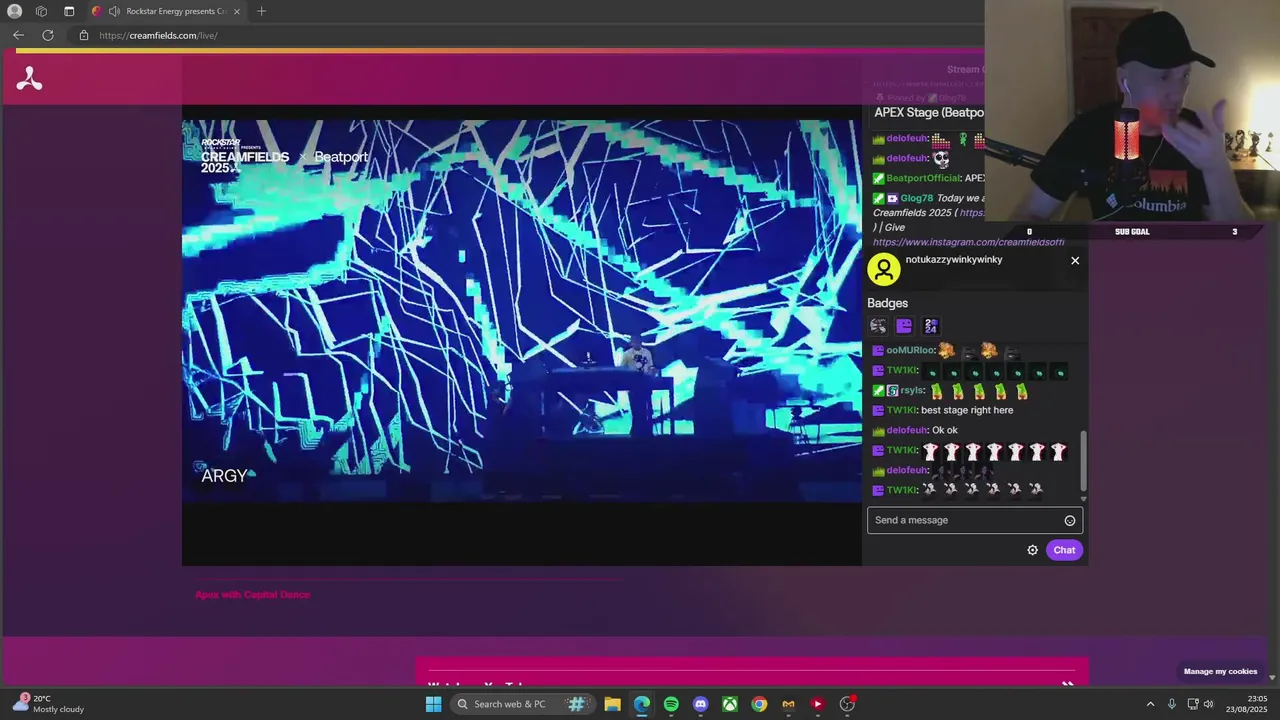Close the Rockstar Energy tab

point(237,11)
